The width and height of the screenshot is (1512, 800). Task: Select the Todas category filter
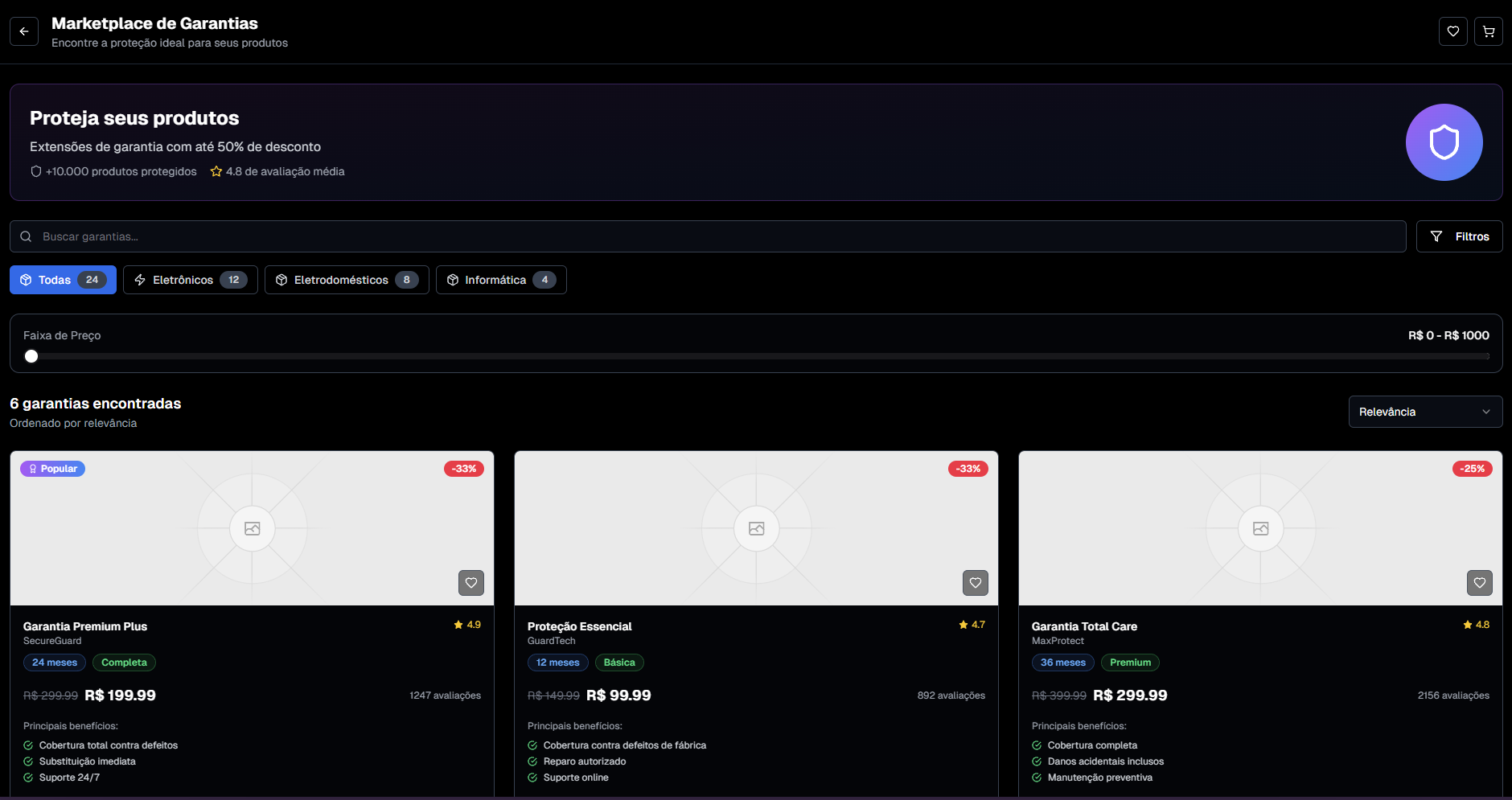(x=63, y=280)
